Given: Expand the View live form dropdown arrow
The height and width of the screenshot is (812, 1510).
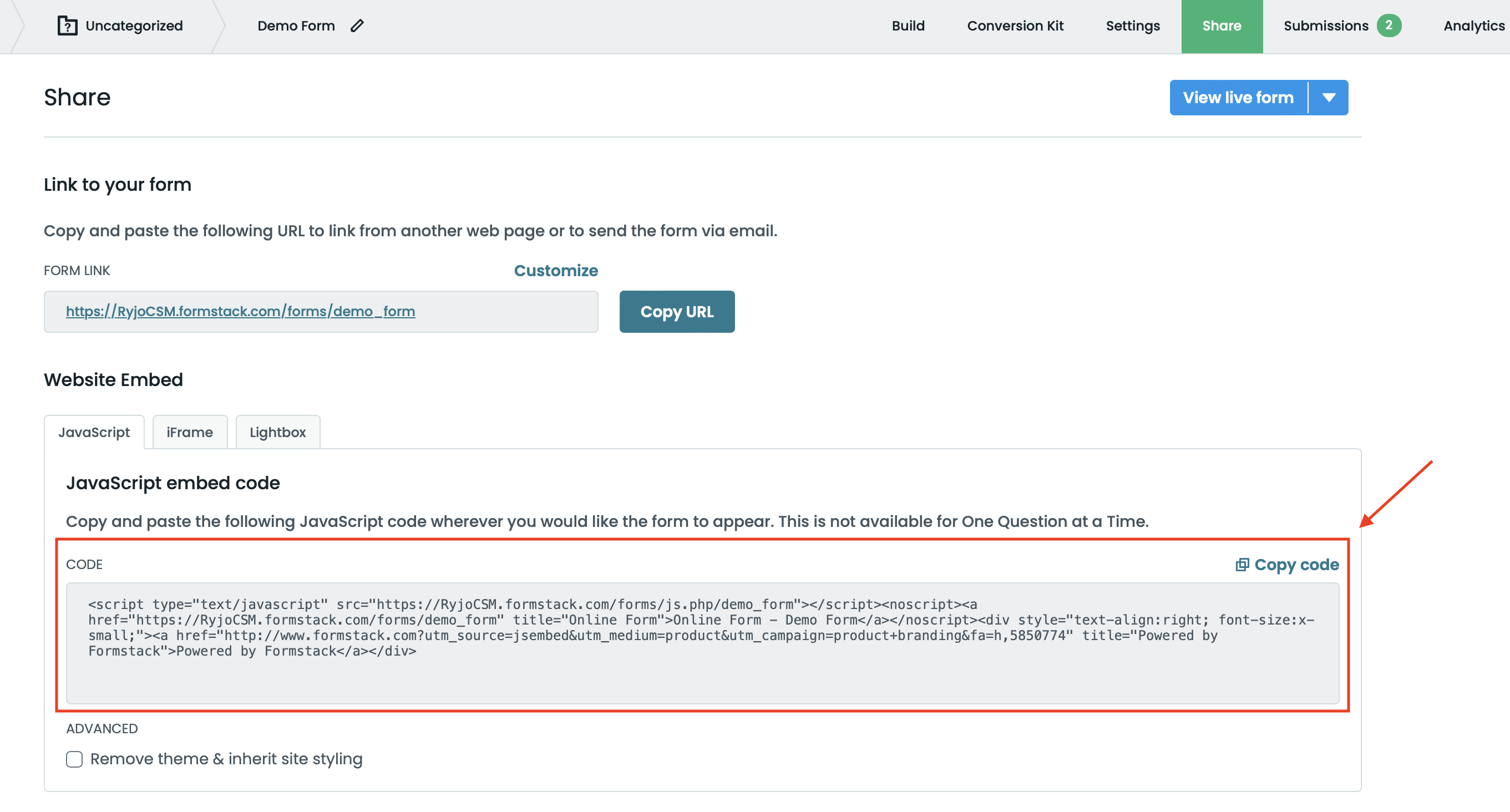Looking at the screenshot, I should (1329, 97).
